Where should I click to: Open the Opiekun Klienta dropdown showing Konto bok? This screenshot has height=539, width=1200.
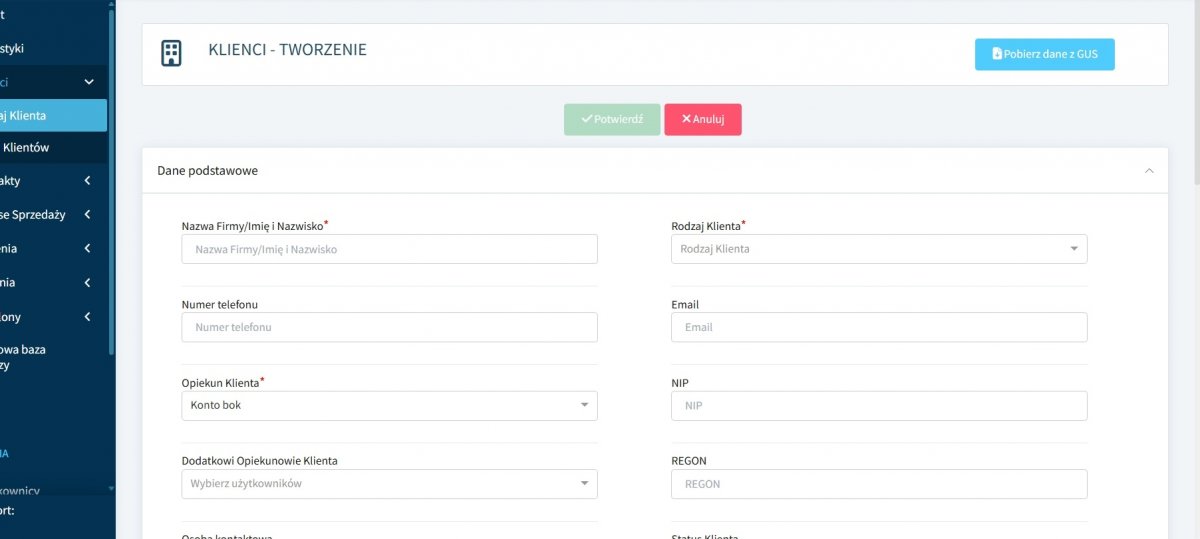[389, 405]
